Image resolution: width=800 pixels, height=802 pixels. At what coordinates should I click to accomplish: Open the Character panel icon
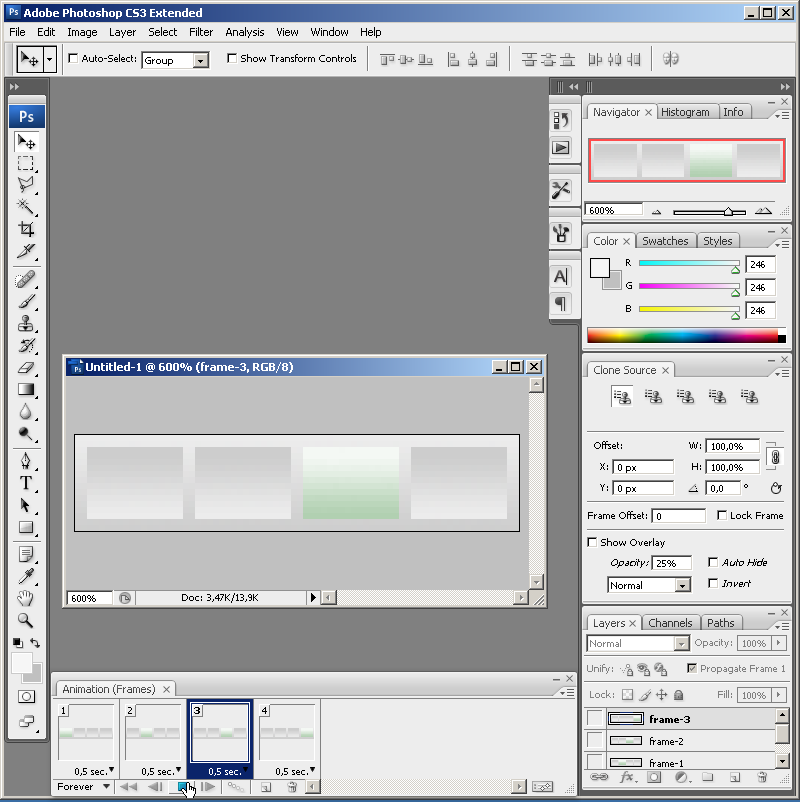click(561, 277)
